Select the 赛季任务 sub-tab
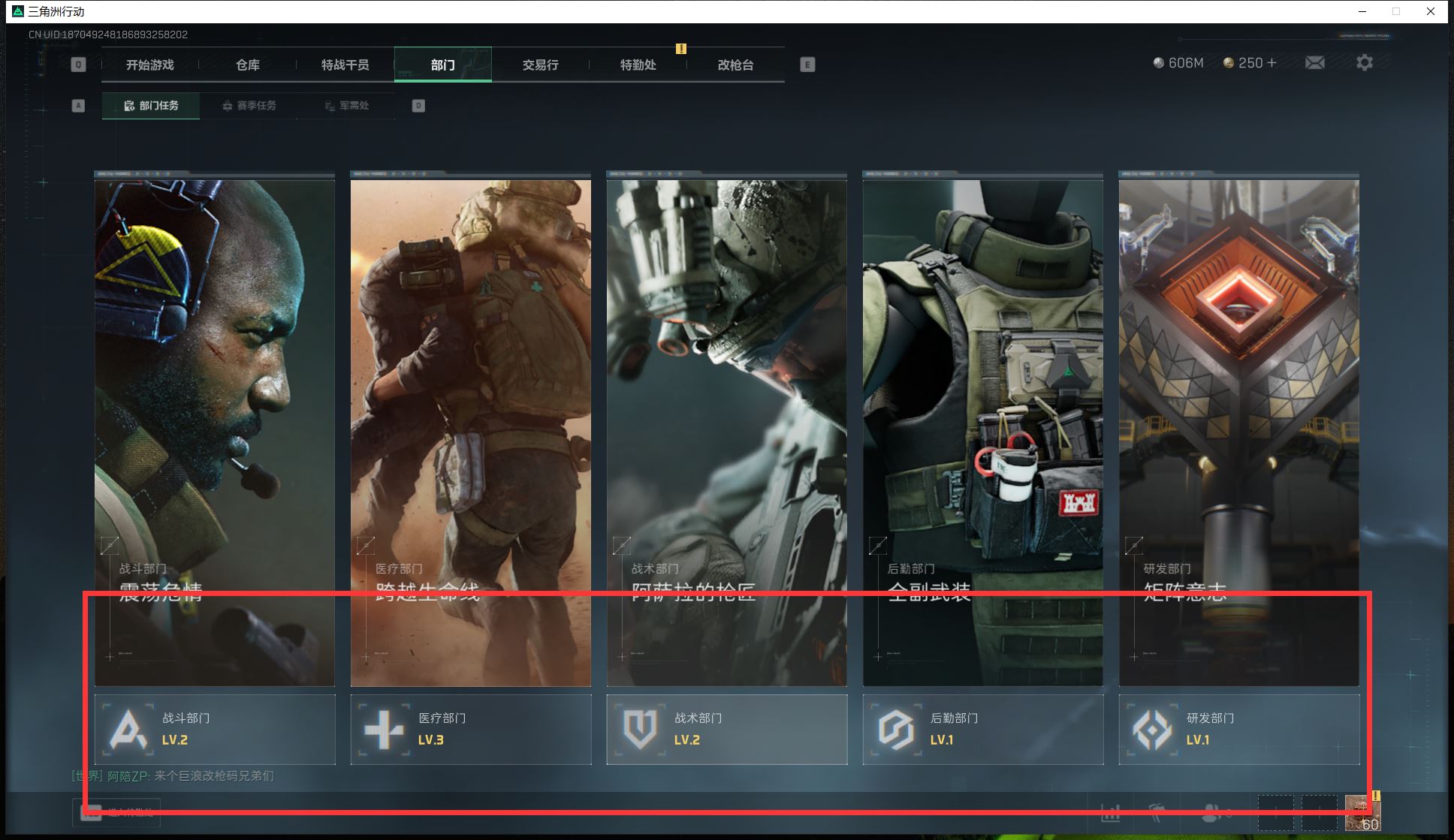This screenshot has height=840, width=1454. 249,106
